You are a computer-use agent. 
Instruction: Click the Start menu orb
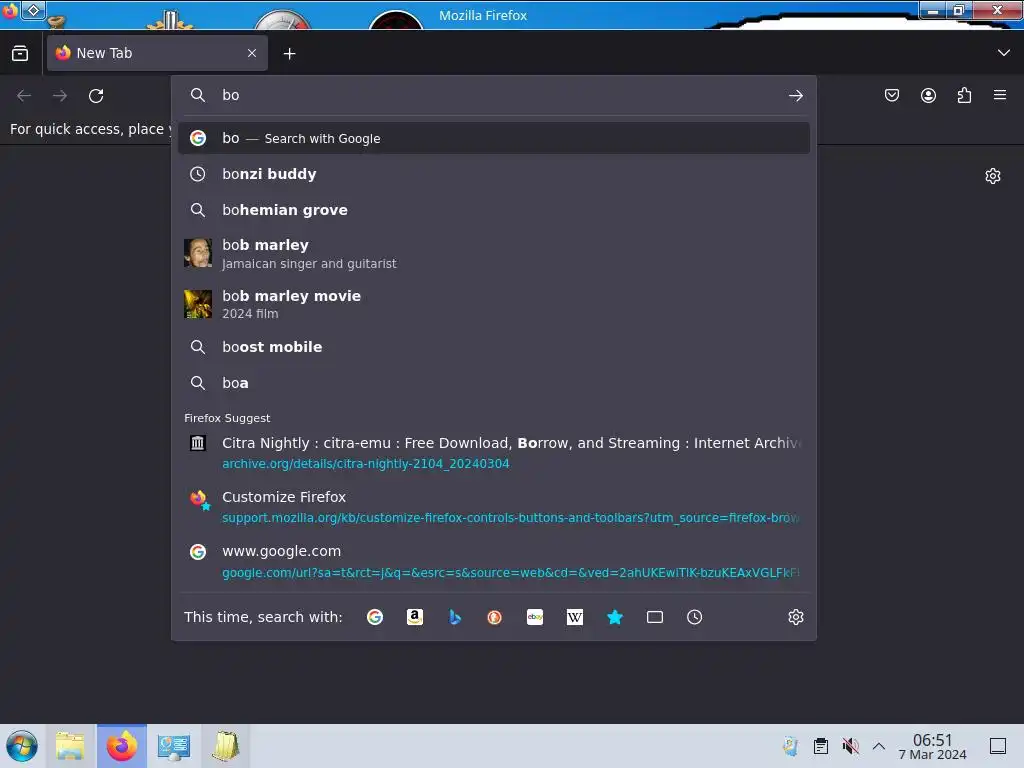(22, 746)
